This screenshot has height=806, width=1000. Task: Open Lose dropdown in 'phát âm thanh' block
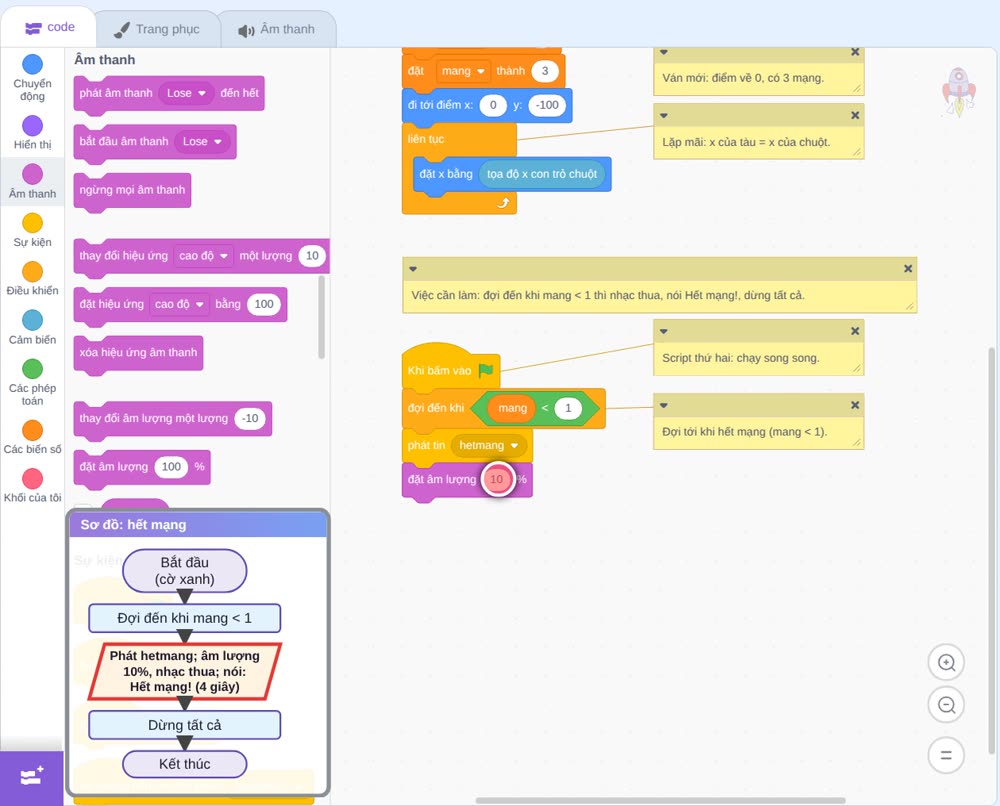186,93
